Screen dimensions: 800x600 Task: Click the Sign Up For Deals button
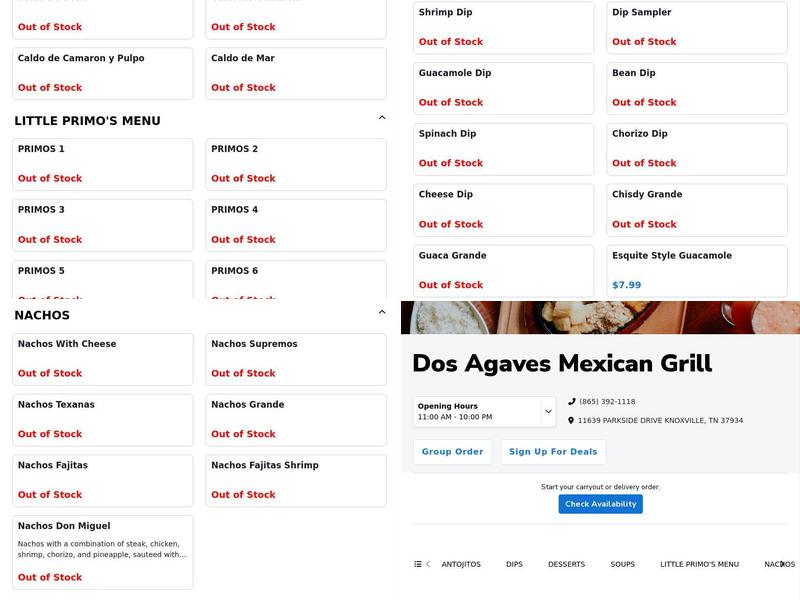[553, 451]
